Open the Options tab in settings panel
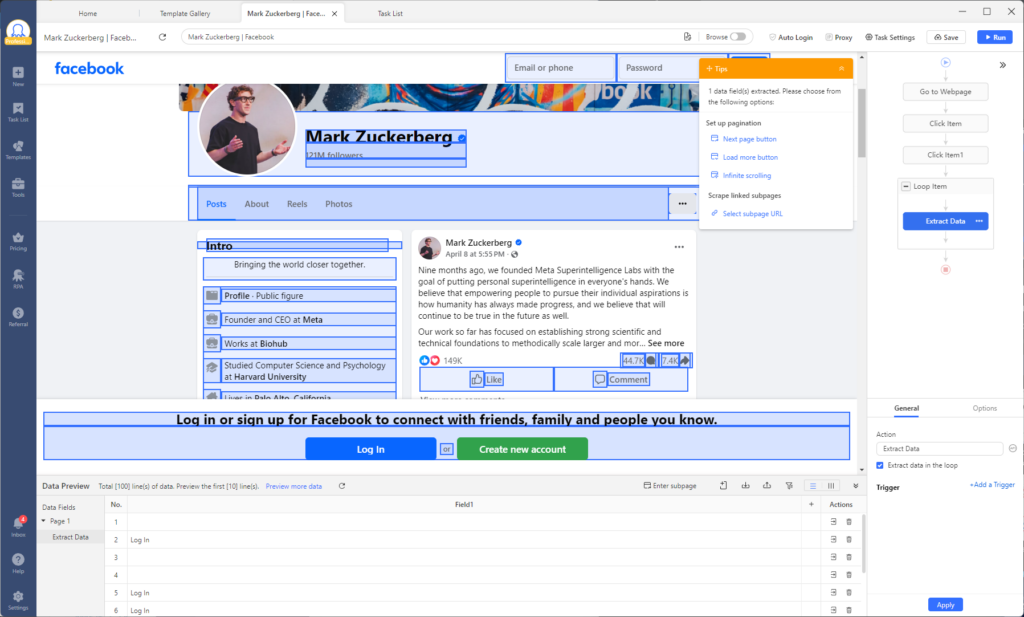 984,408
